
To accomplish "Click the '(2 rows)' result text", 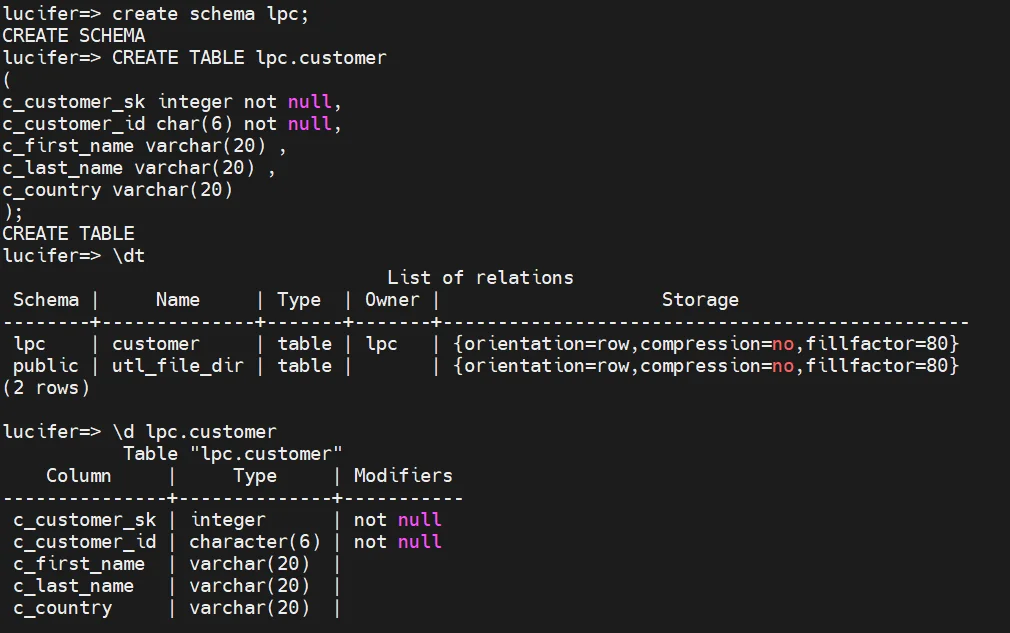I will [46, 388].
